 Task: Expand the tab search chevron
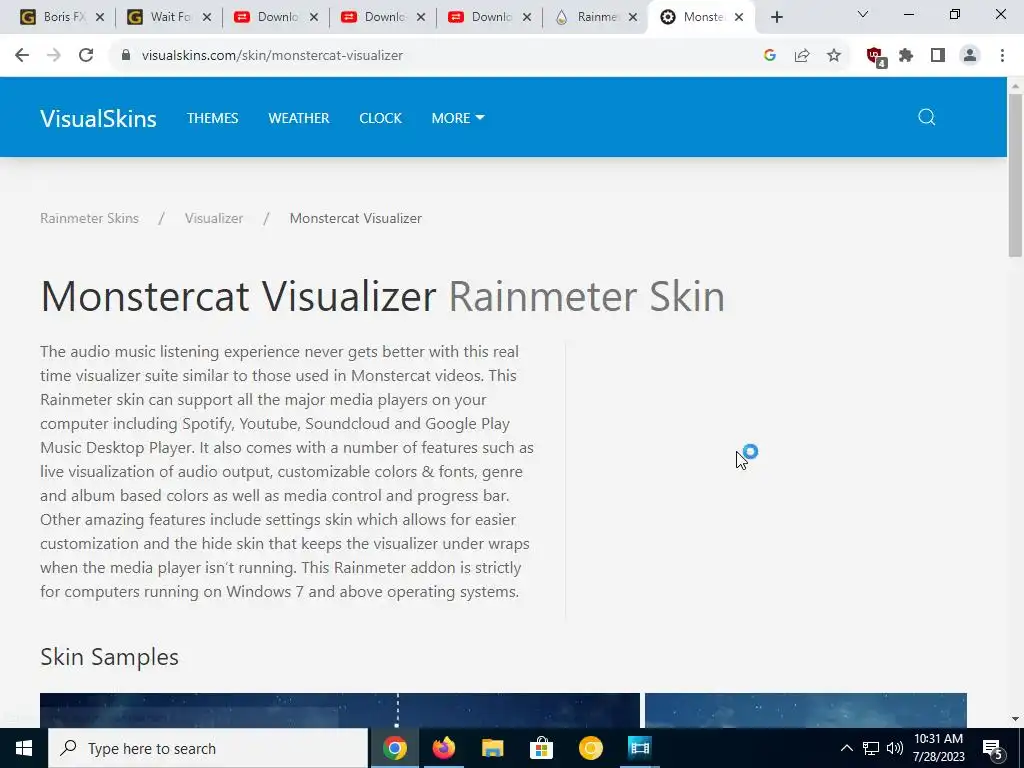point(863,14)
